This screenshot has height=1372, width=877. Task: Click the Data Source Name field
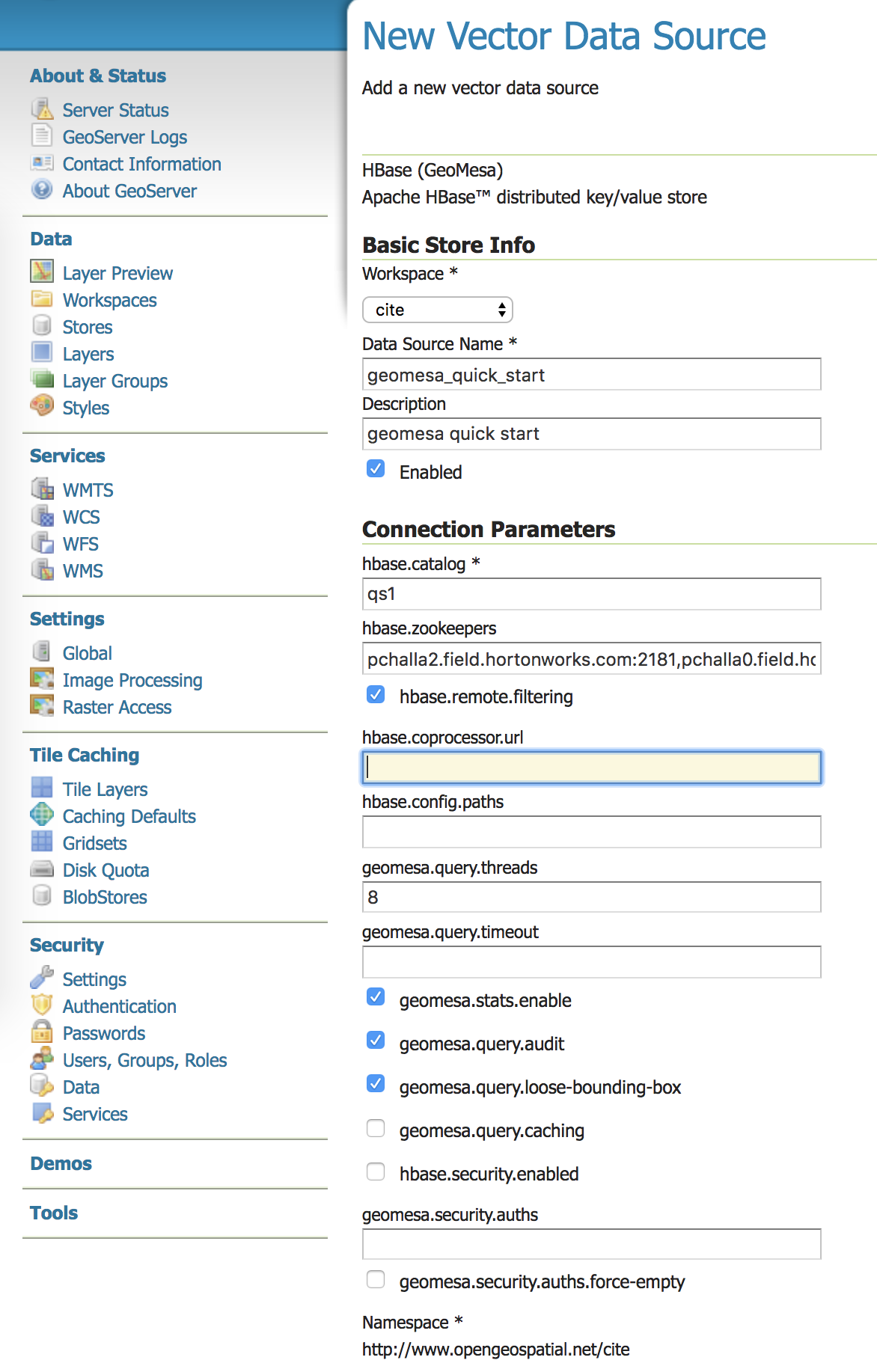pyautogui.click(x=591, y=375)
